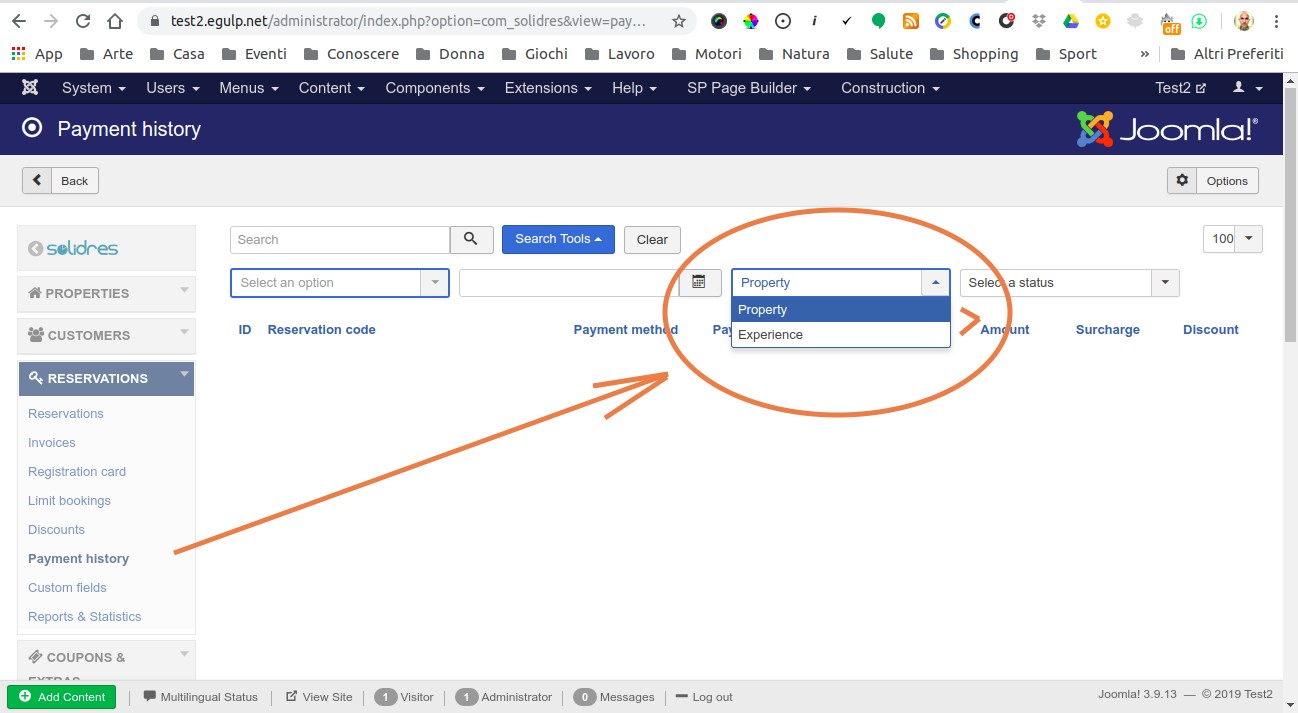Go to browser home page icon
Image resolution: width=1298 pixels, height=713 pixels.
[115, 21]
